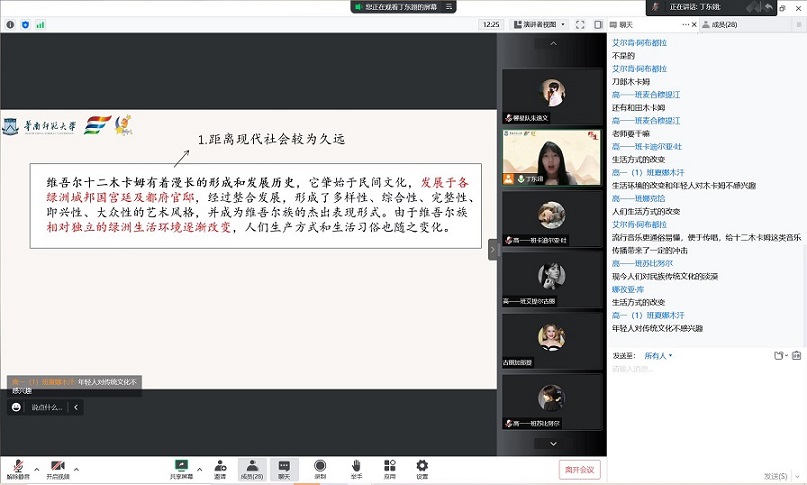Screen dimensions: 807x485
Task: Open the apps icon in toolbar
Action: (x=389, y=467)
